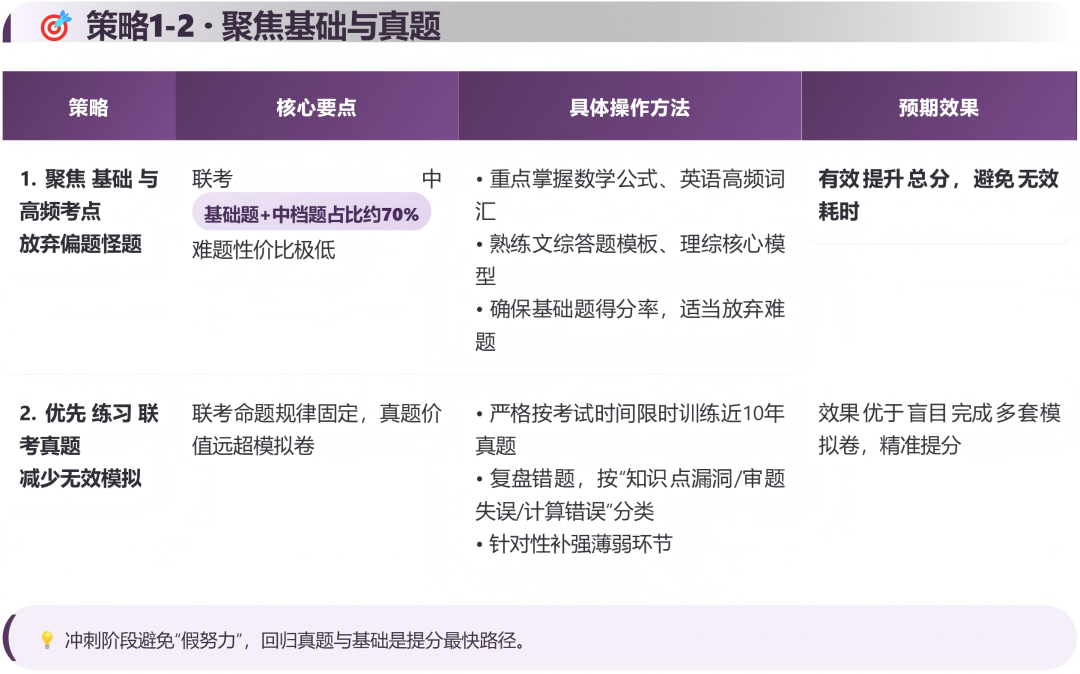Click the target dart icon beside the title
1080x674 pixels.
55,27
